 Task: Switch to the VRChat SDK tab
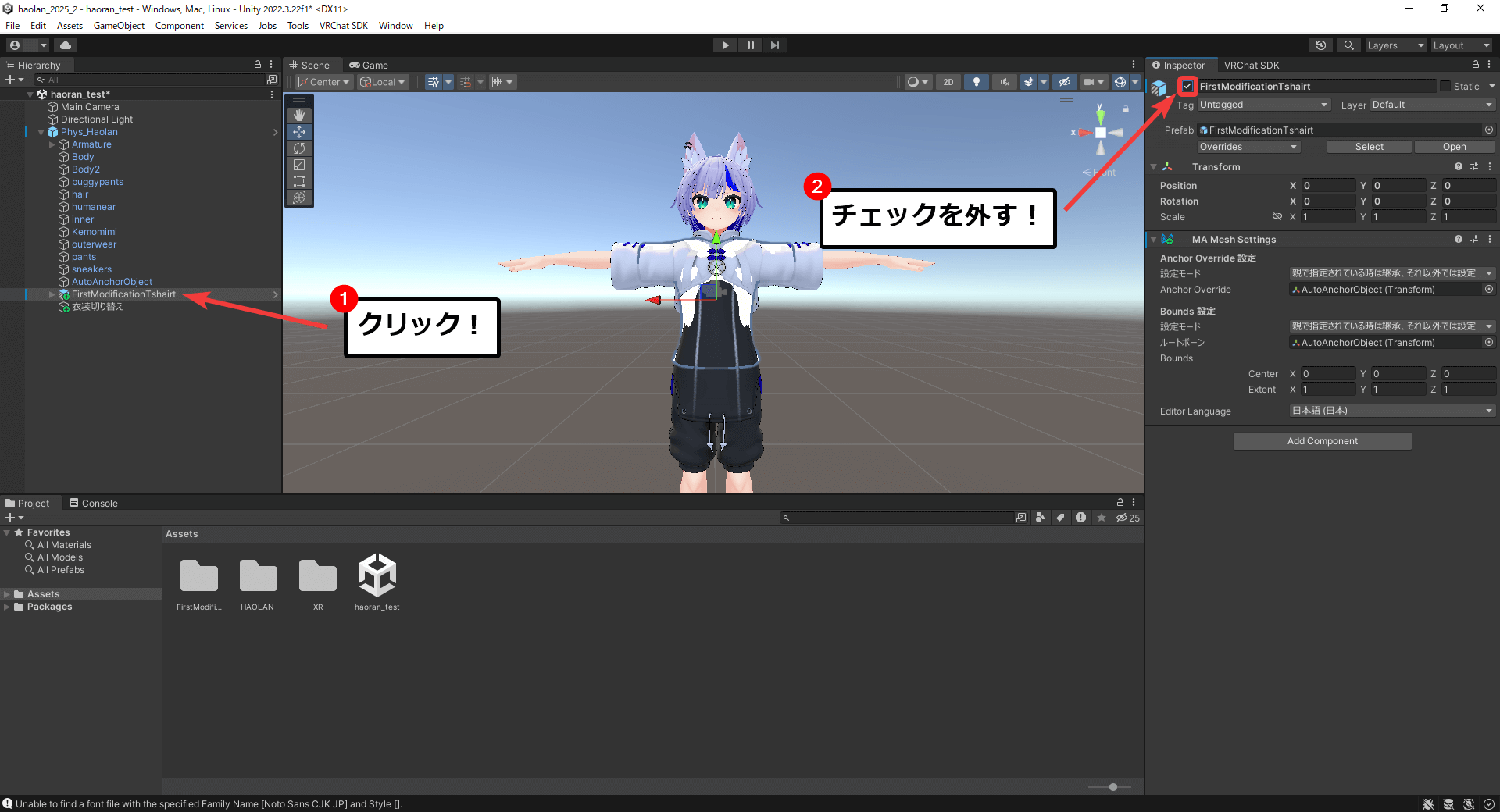[1251, 66]
